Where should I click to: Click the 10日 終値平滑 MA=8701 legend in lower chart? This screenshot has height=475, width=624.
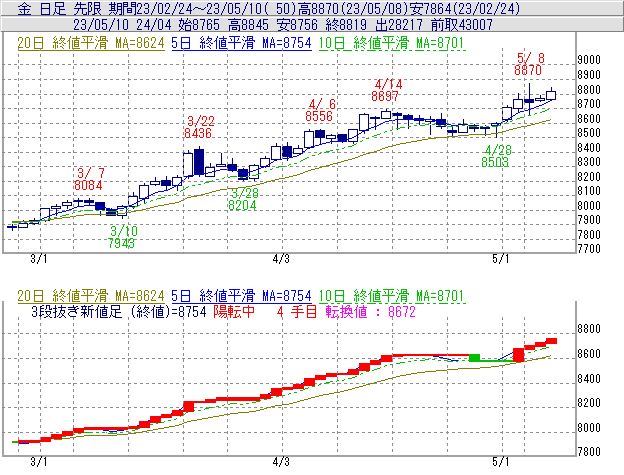[x=392, y=296]
